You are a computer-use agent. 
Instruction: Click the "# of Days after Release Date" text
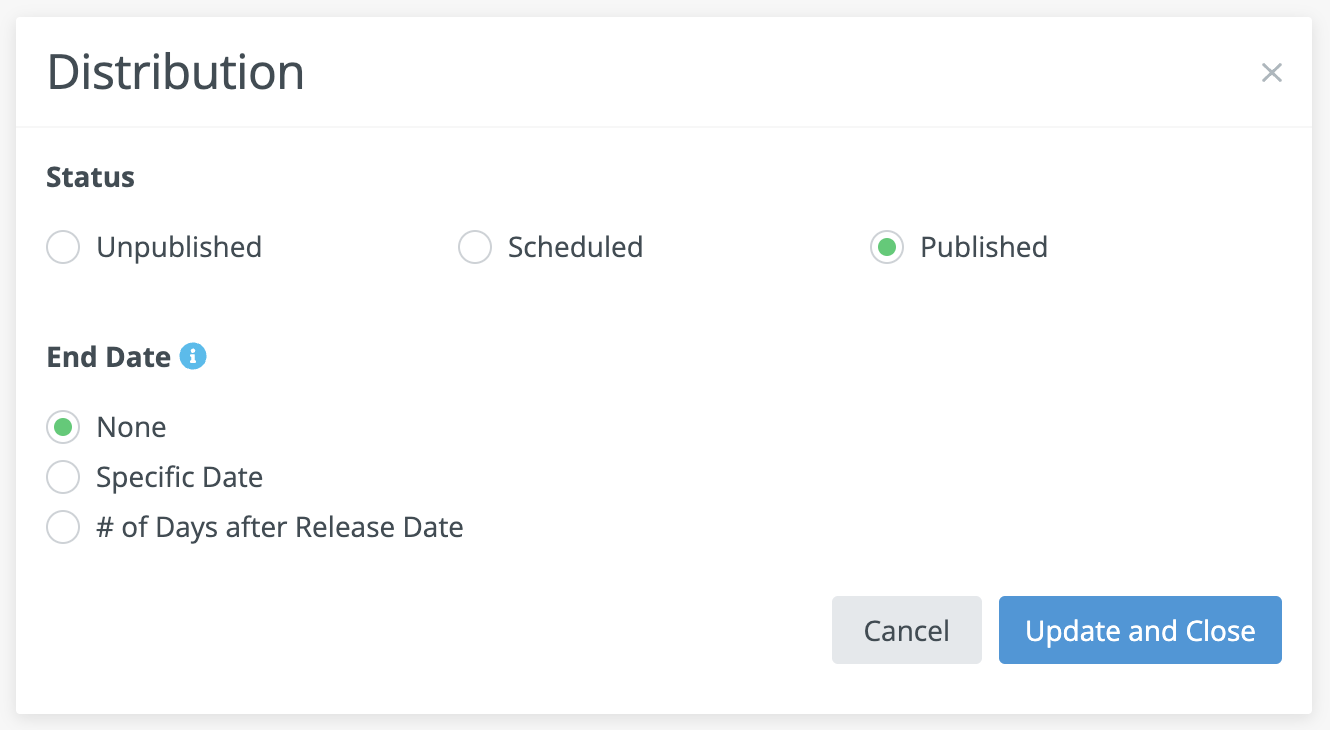point(280,527)
